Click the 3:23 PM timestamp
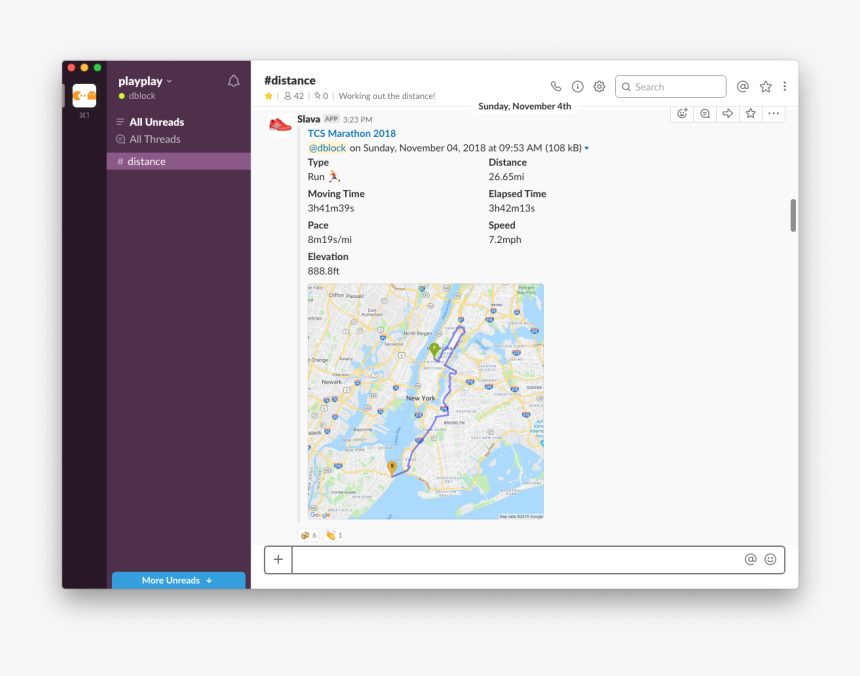The image size is (860, 676). [x=358, y=120]
